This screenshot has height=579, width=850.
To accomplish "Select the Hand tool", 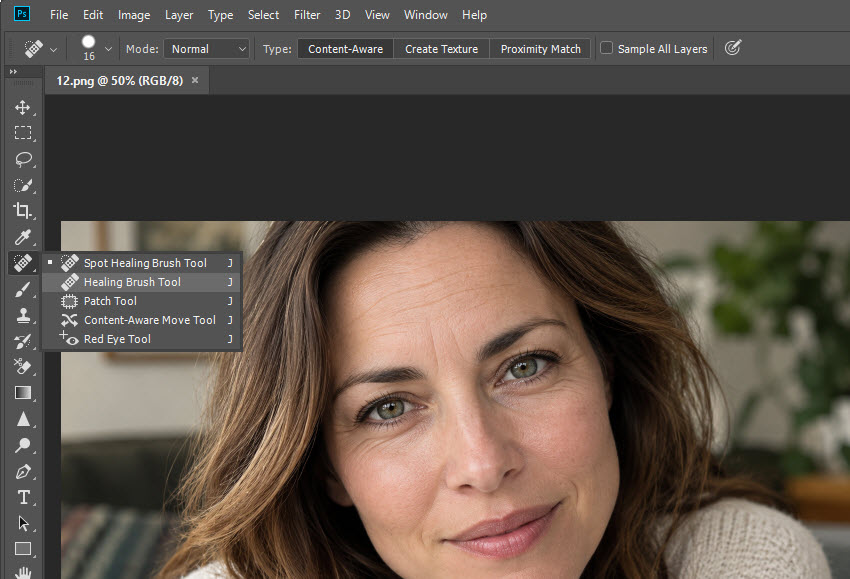I will pyautogui.click(x=23, y=572).
